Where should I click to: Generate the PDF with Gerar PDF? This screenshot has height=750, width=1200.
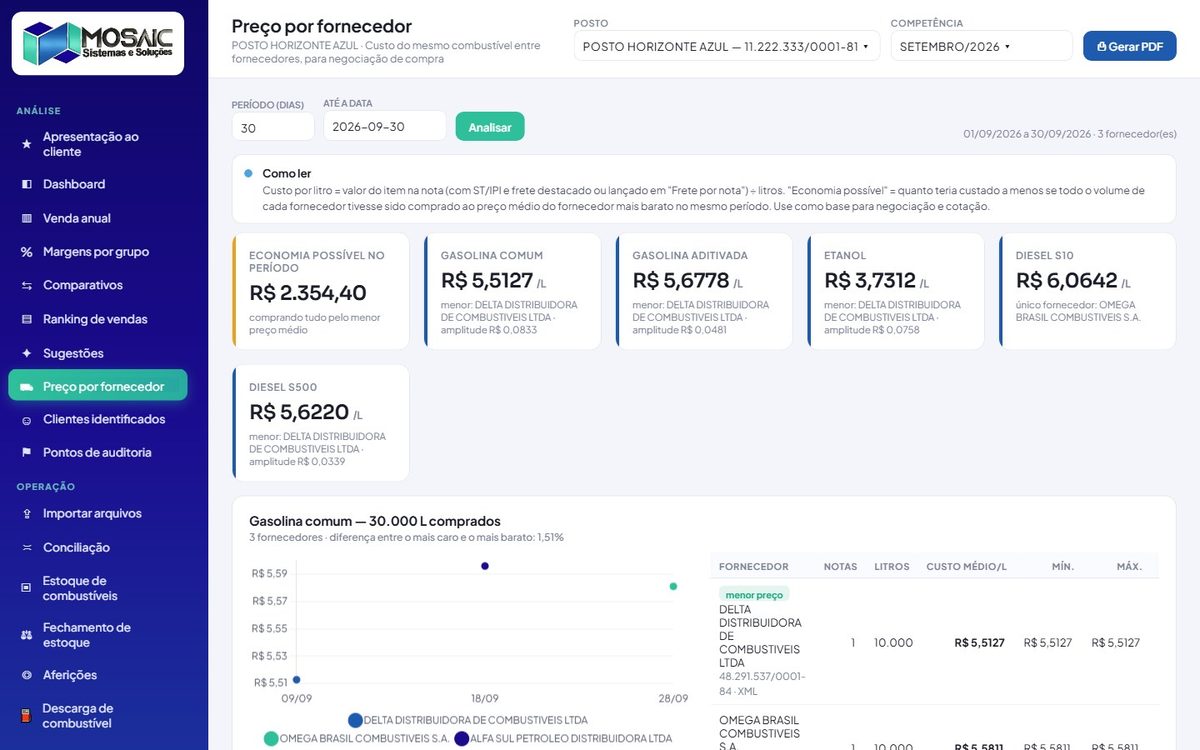click(1129, 46)
